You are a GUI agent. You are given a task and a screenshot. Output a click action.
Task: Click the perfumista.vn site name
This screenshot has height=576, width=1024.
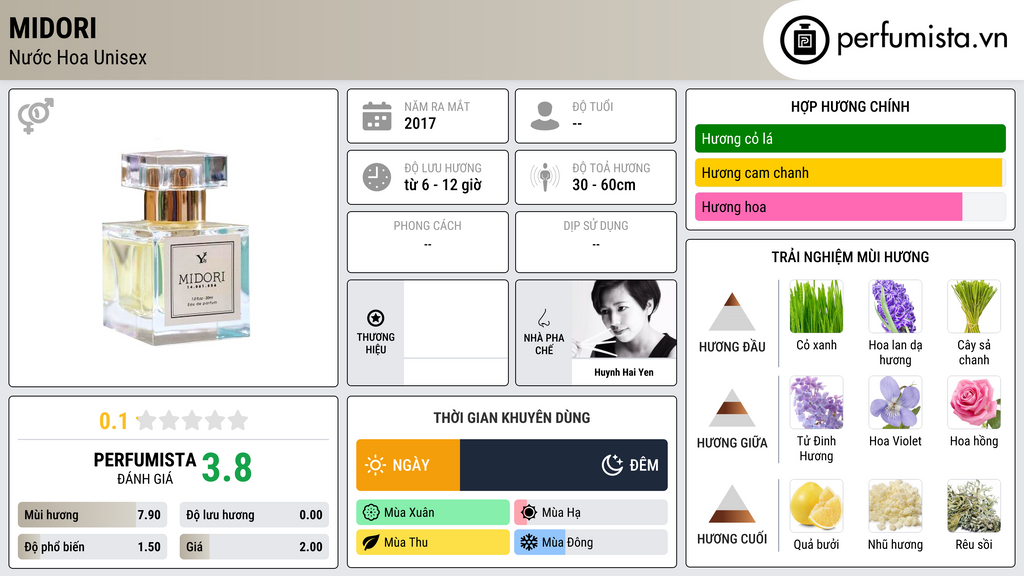[922, 39]
